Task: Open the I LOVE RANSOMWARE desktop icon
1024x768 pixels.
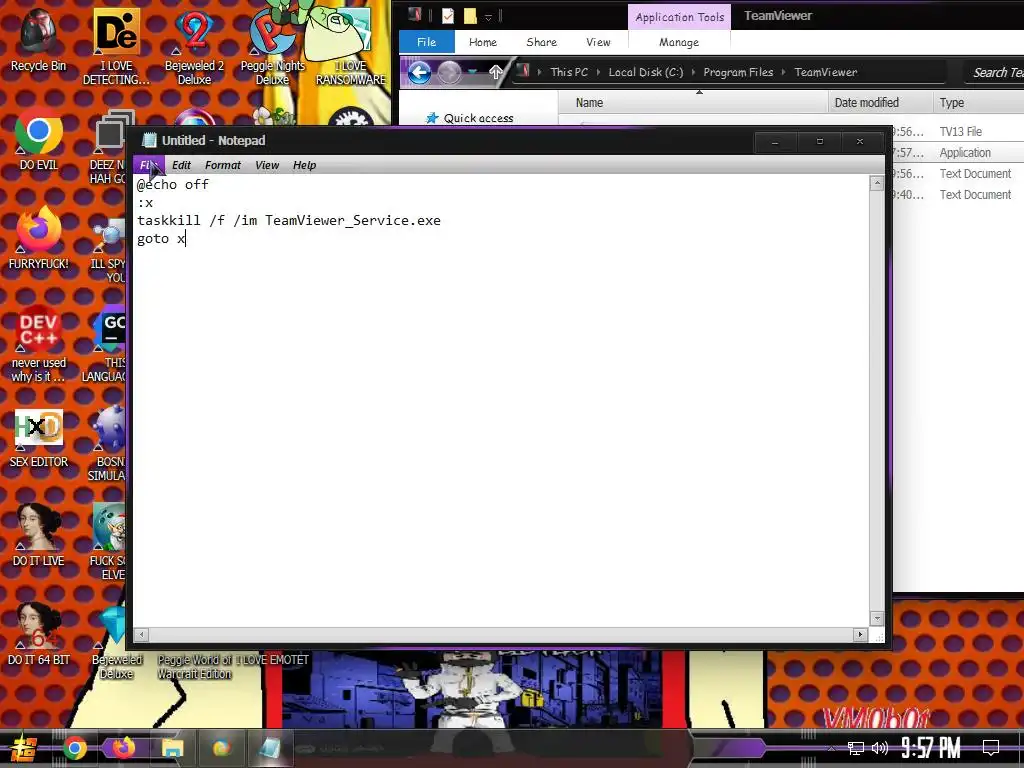Action: [x=351, y=46]
